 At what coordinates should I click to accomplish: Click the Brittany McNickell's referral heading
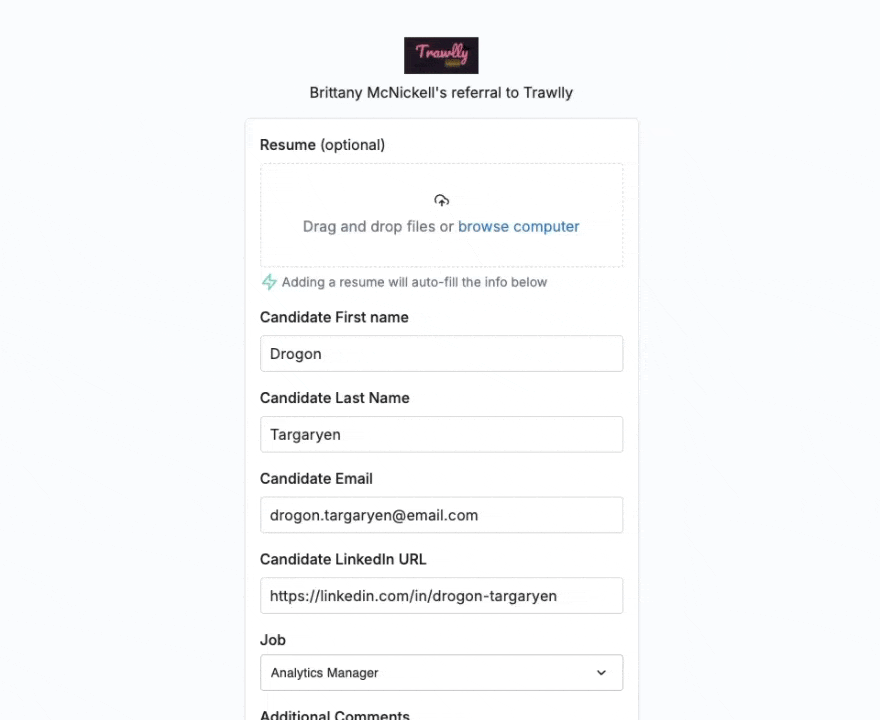click(x=441, y=93)
